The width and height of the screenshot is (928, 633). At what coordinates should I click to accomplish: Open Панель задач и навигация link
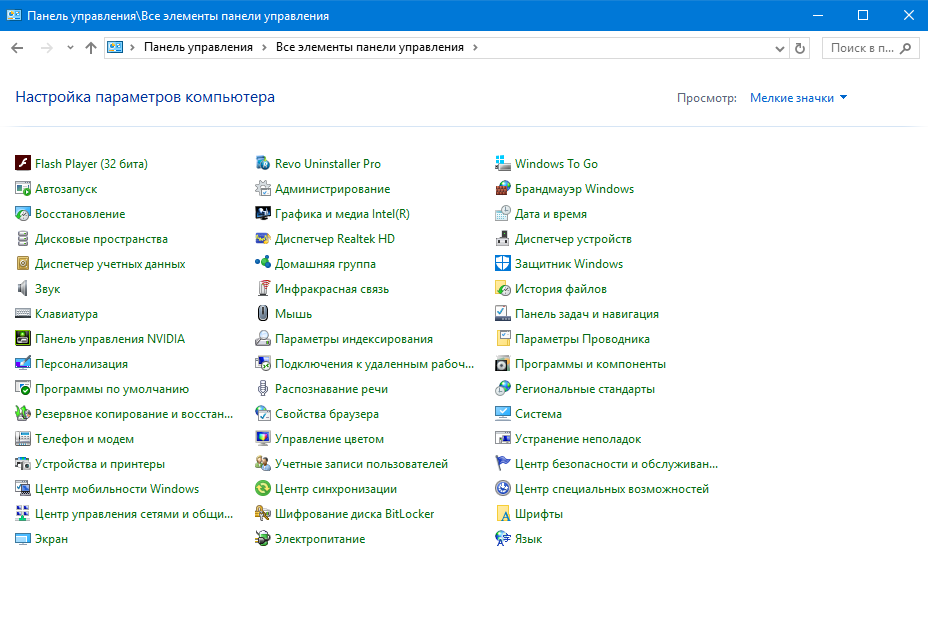pyautogui.click(x=587, y=314)
